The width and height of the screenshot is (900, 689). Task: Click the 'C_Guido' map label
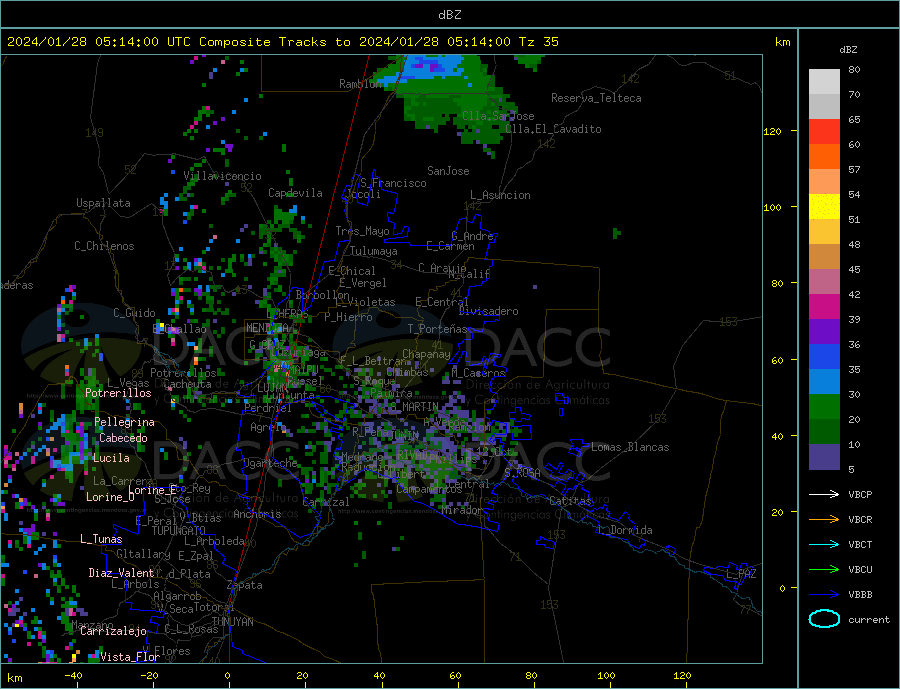pyautogui.click(x=134, y=313)
